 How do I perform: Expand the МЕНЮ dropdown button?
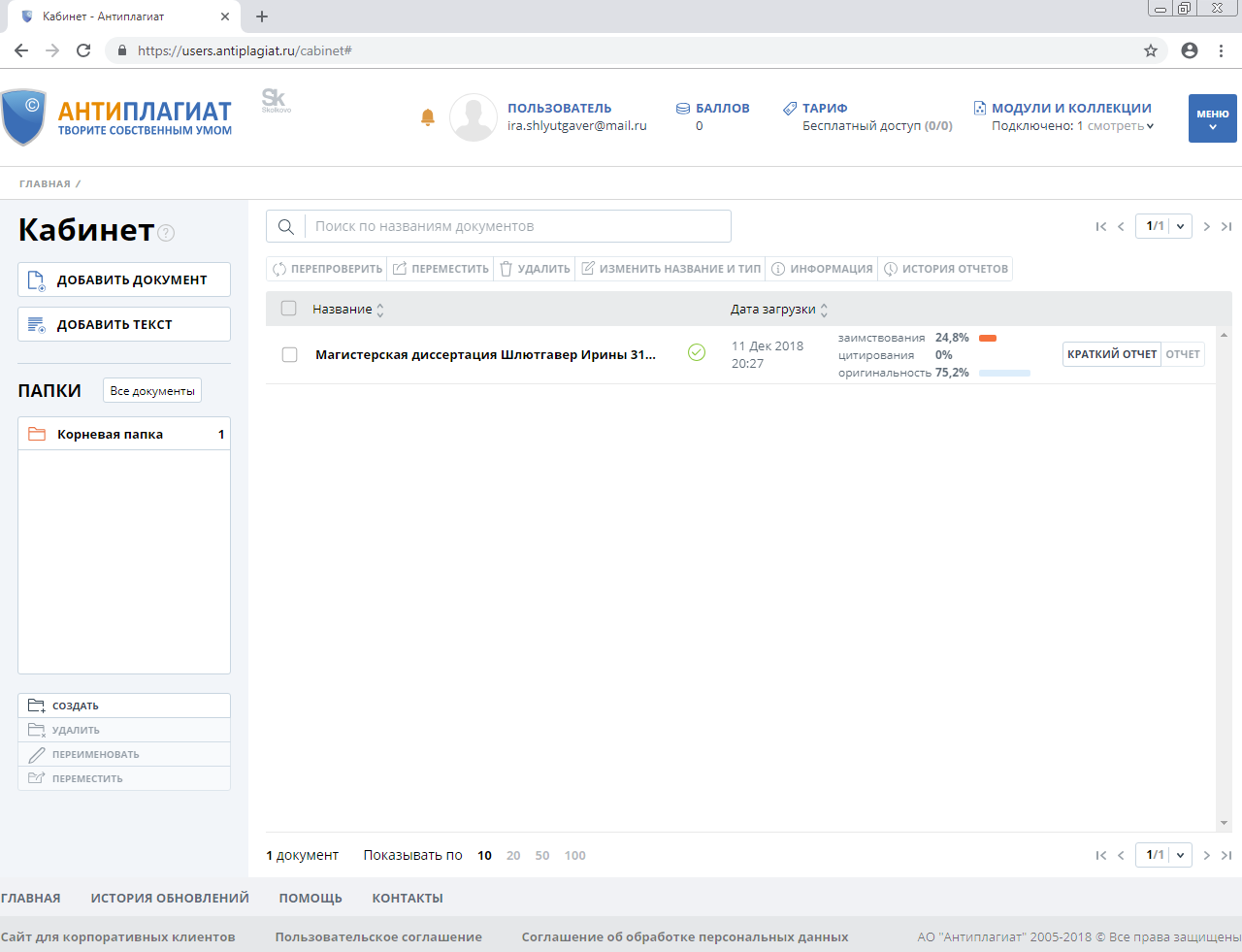(x=1212, y=118)
